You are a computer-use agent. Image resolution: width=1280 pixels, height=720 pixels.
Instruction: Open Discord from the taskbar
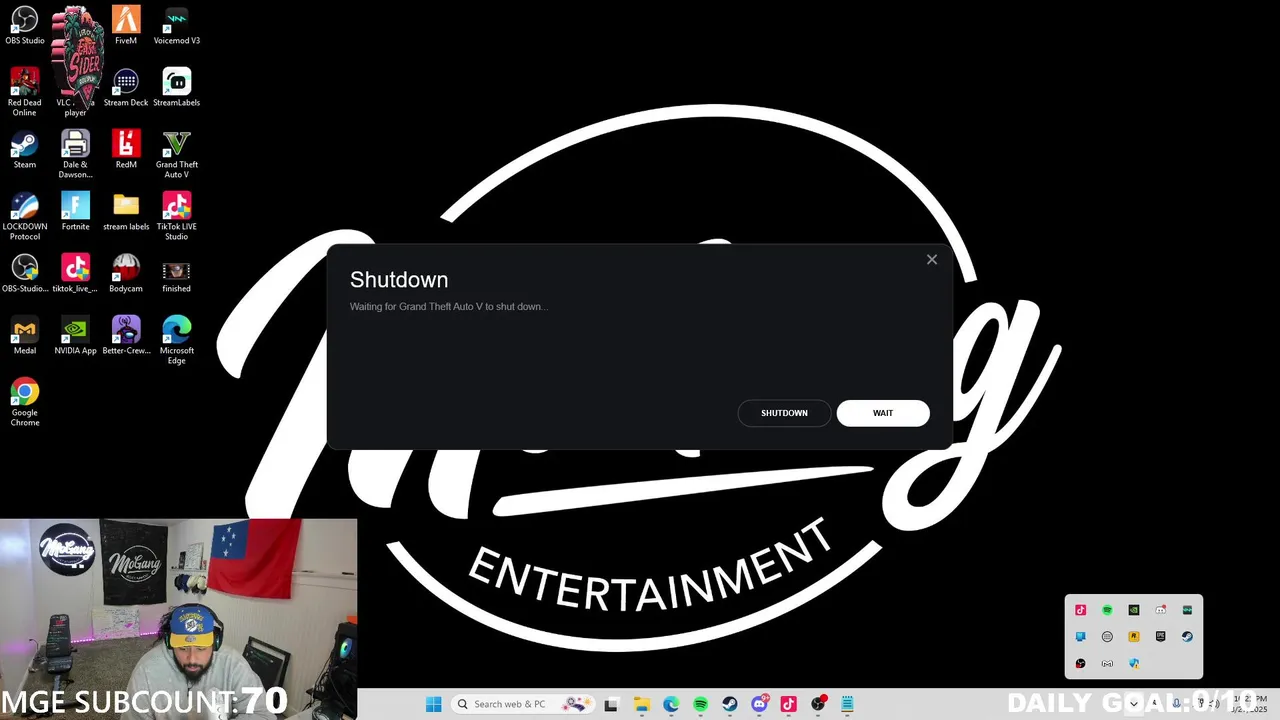coord(760,704)
